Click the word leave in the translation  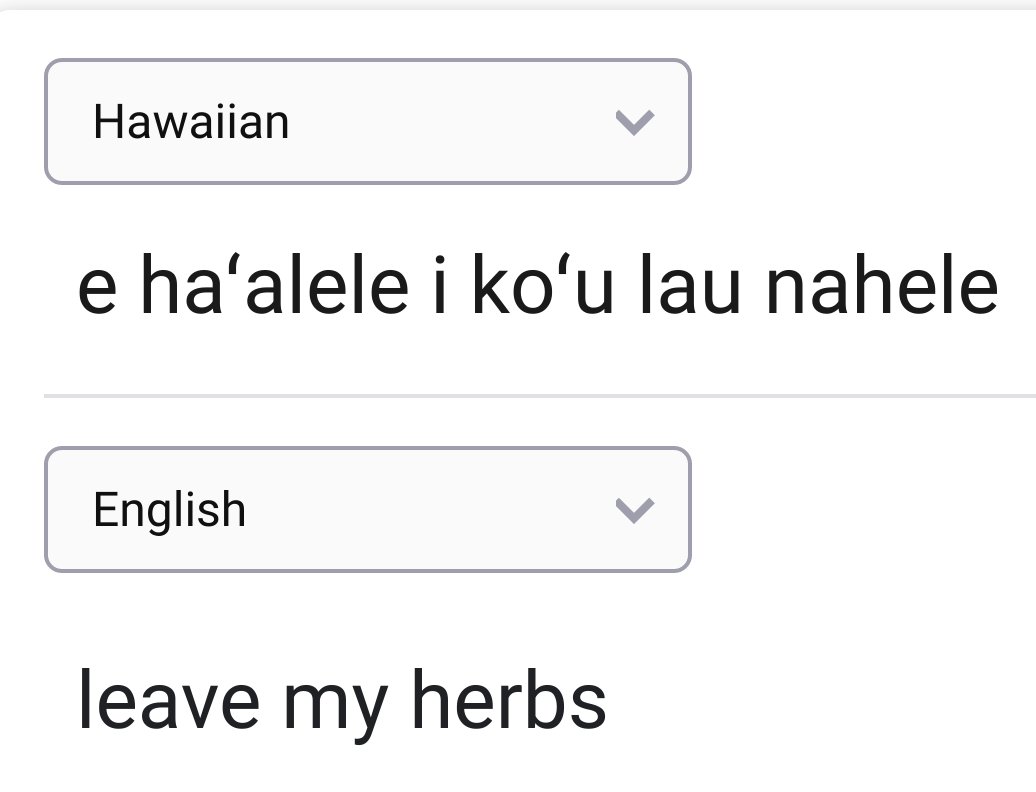[168, 699]
